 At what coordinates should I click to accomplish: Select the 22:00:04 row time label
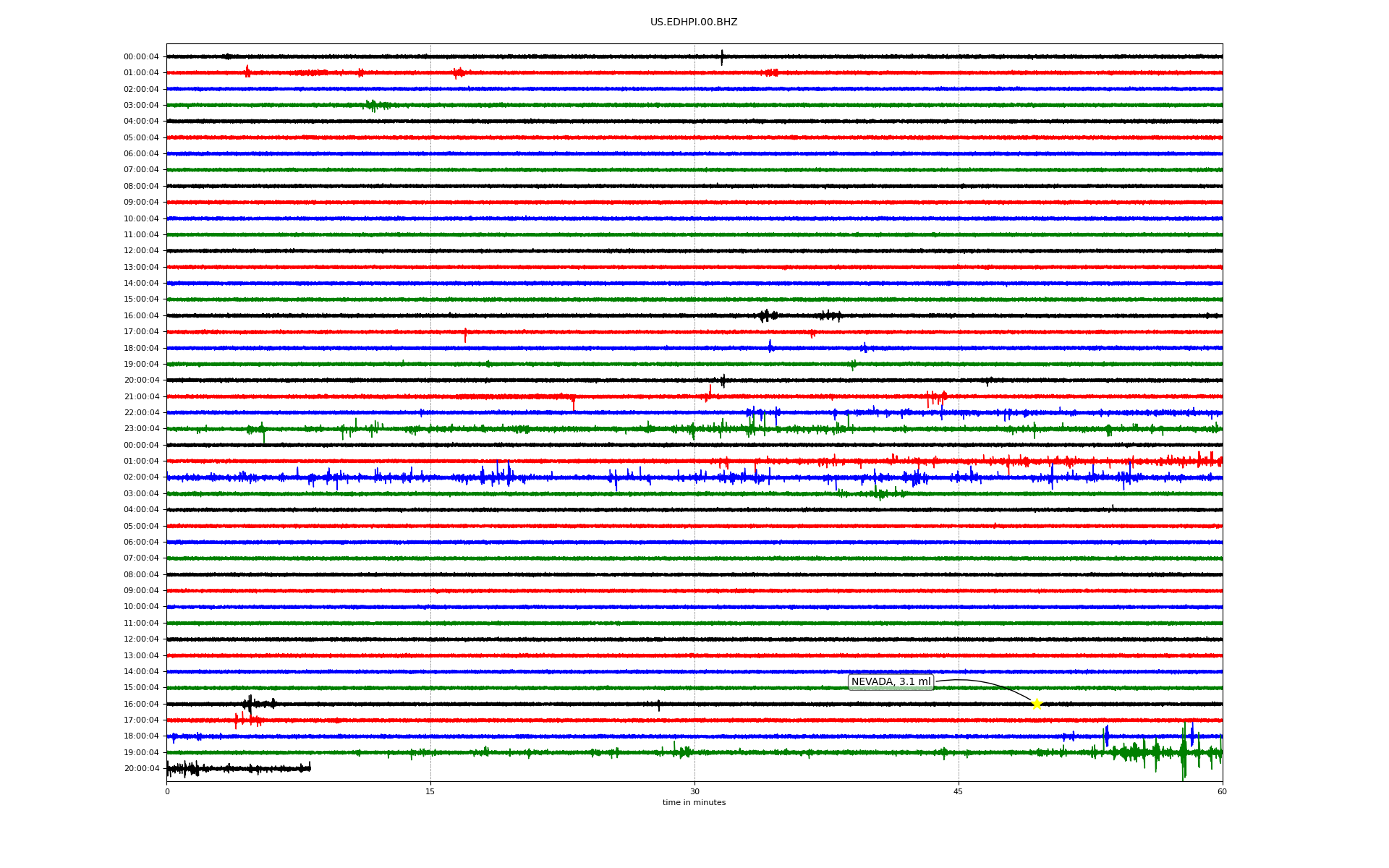click(141, 413)
